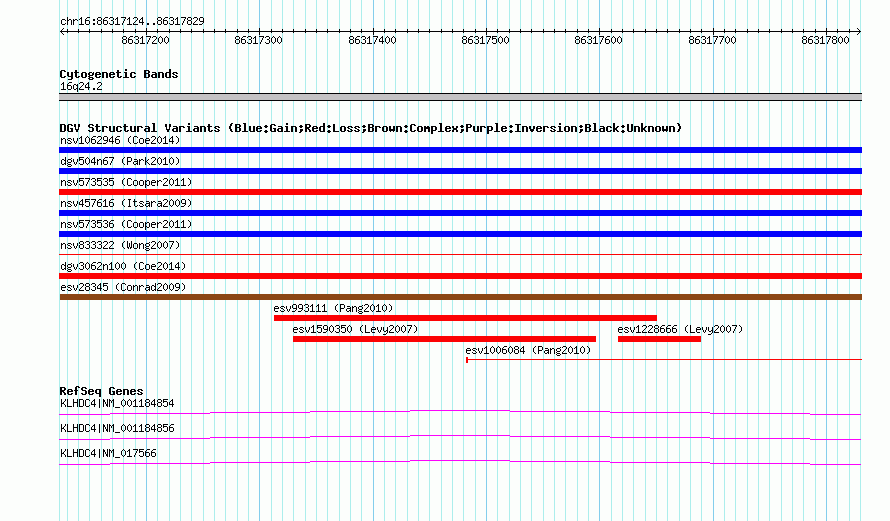The height and width of the screenshot is (521, 890).
Task: Click the dgv3062n100 (Coe2014) red bar
Action: [x=460, y=276]
